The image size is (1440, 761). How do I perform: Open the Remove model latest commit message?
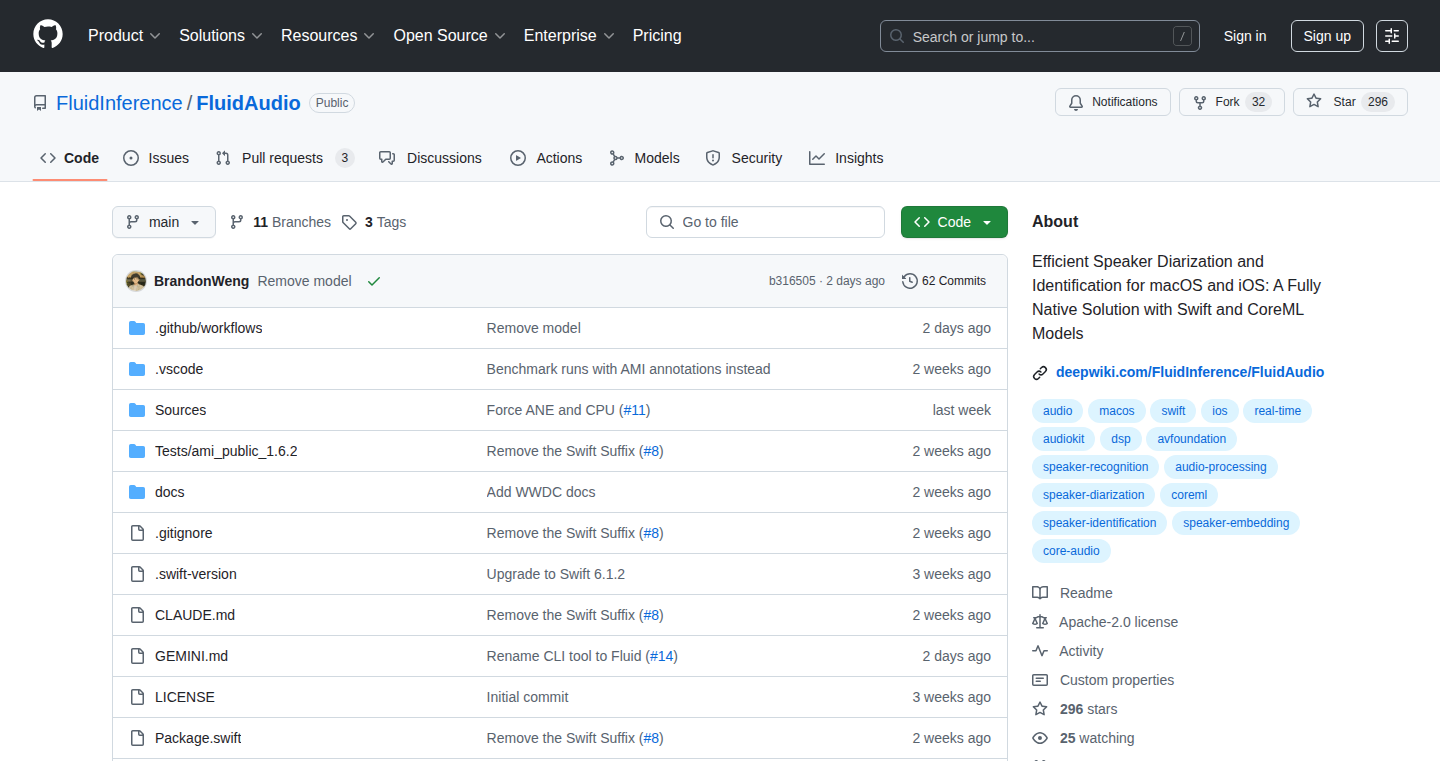click(305, 281)
